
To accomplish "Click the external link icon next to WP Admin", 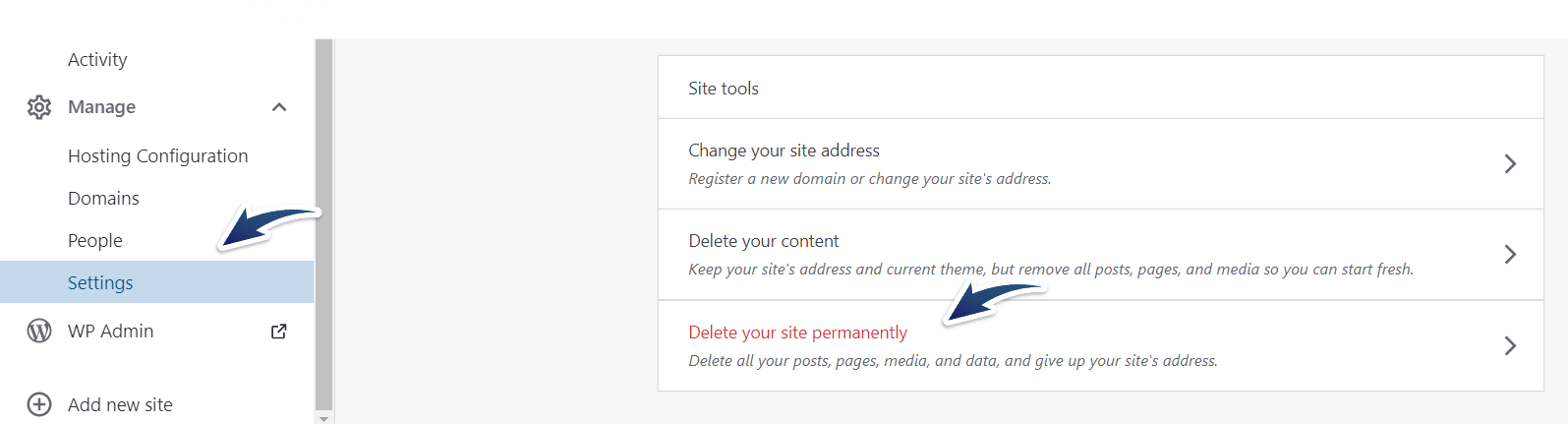I will click(279, 332).
